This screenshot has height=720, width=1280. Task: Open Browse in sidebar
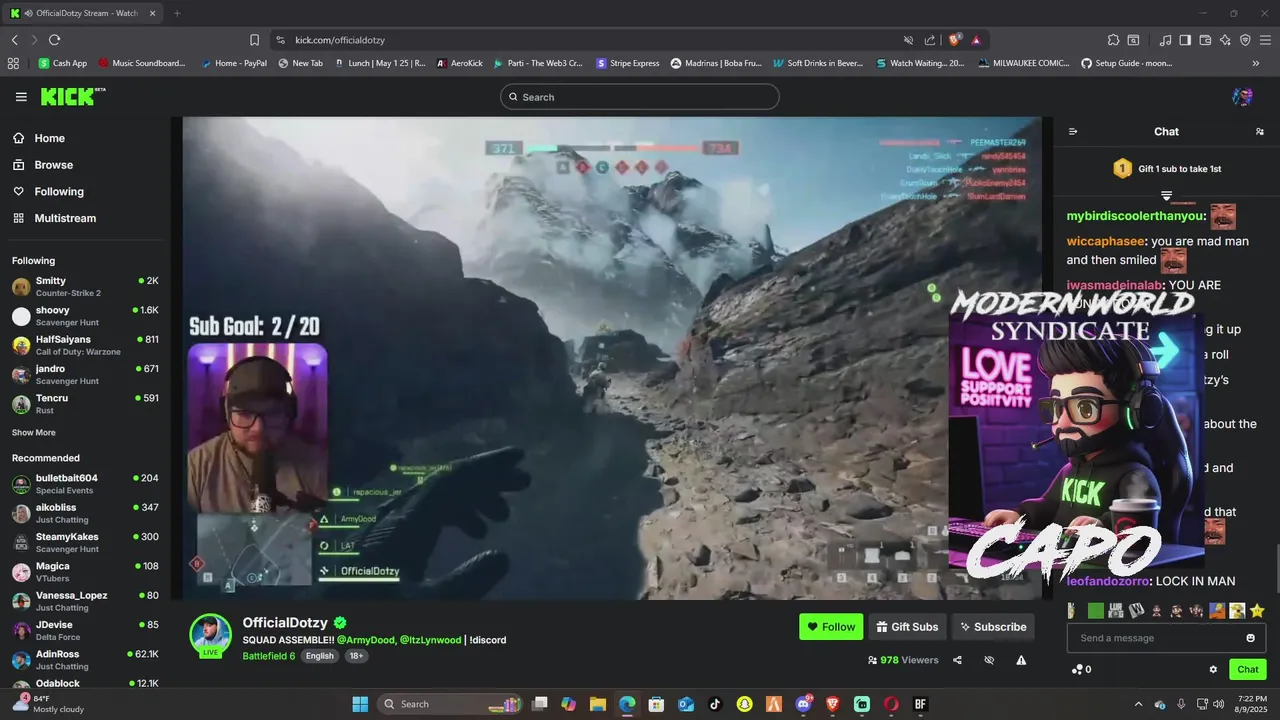[54, 165]
